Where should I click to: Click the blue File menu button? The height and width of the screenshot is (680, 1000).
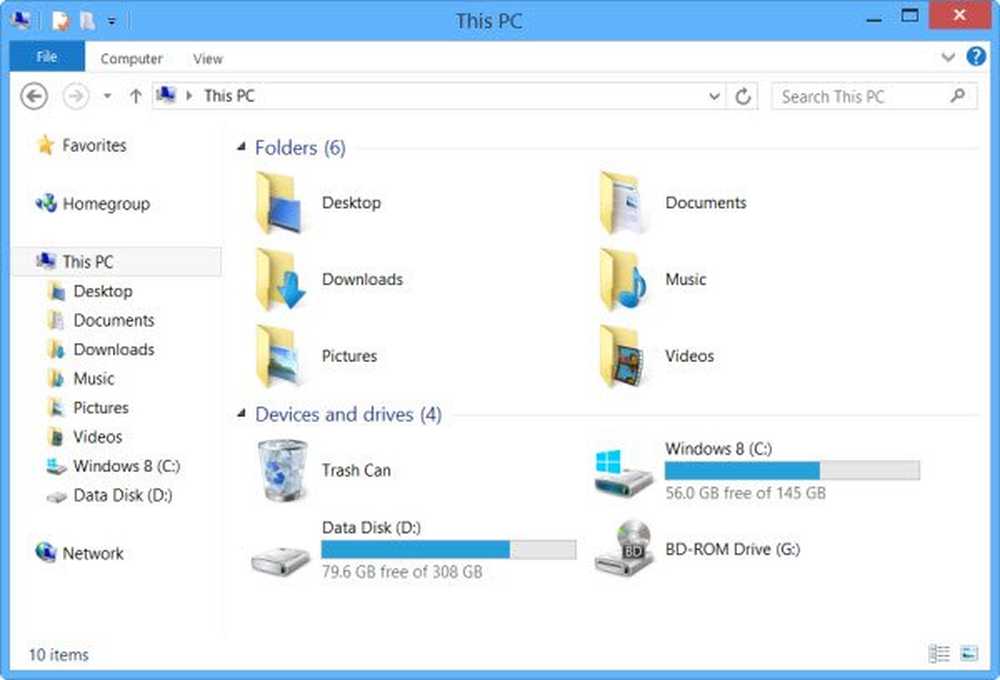pyautogui.click(x=47, y=58)
